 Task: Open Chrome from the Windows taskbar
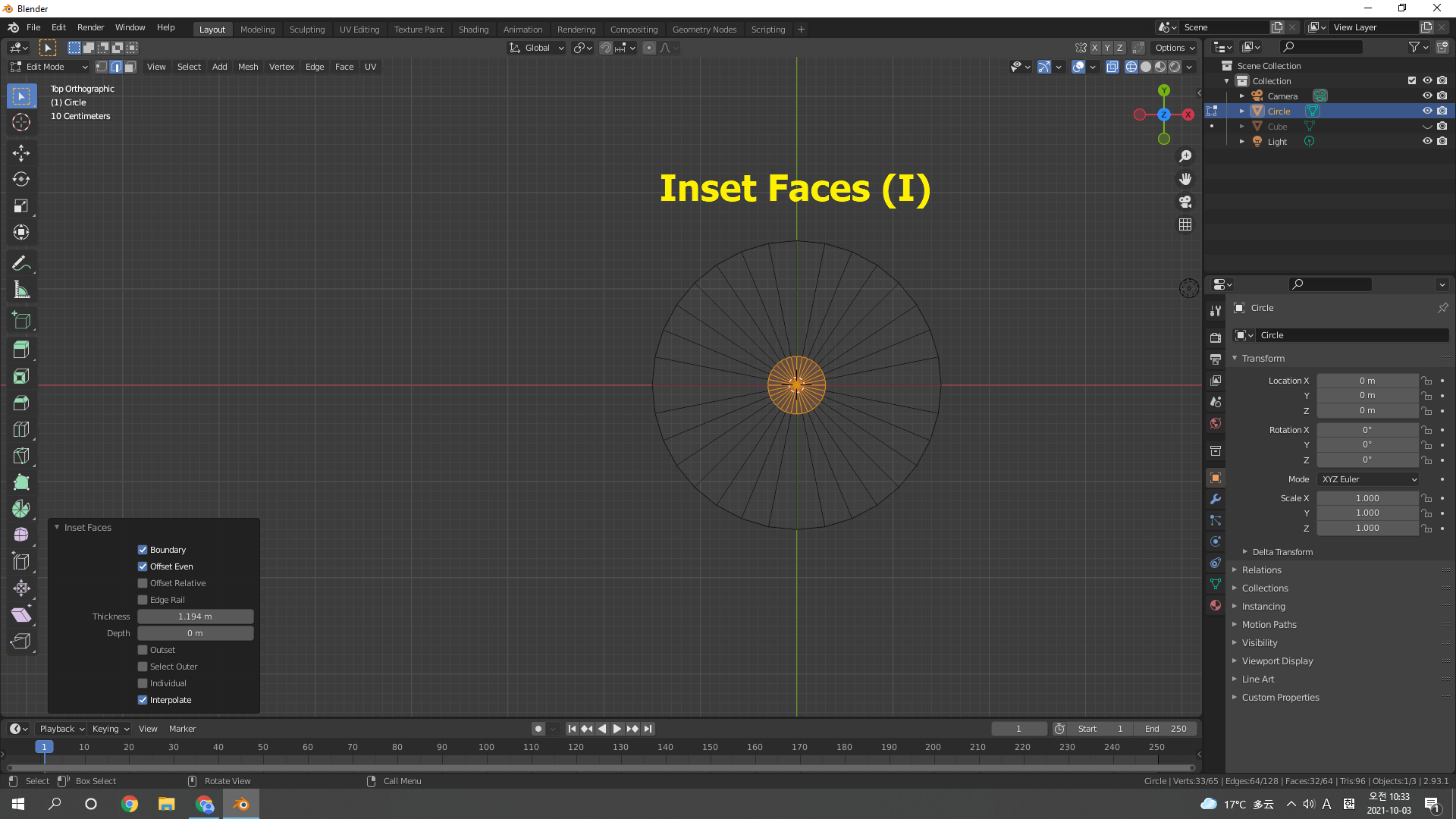pos(130,804)
